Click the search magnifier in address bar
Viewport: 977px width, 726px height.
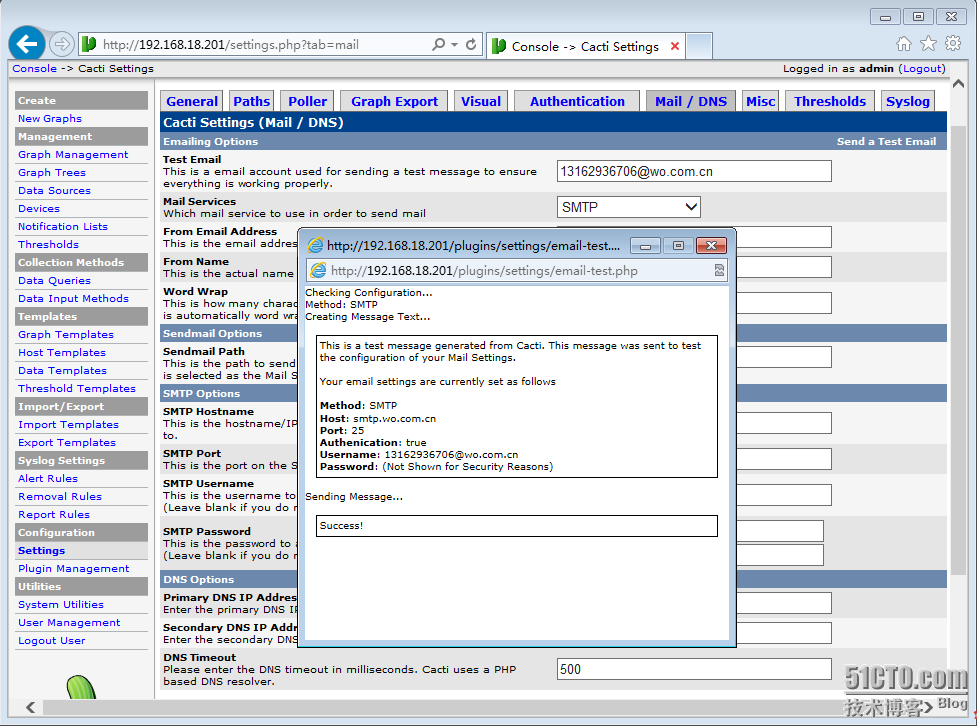[439, 44]
